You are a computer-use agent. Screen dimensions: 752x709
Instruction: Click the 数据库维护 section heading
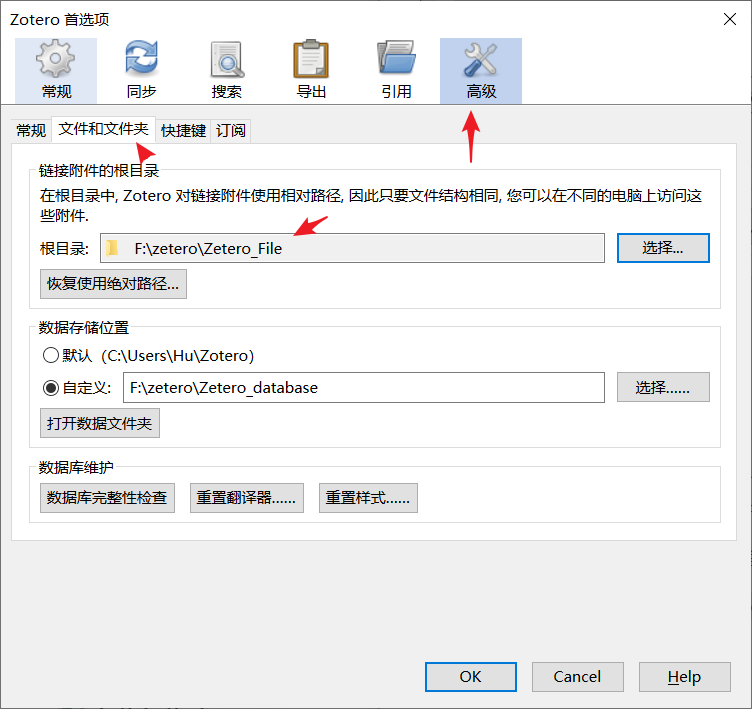tap(76, 467)
